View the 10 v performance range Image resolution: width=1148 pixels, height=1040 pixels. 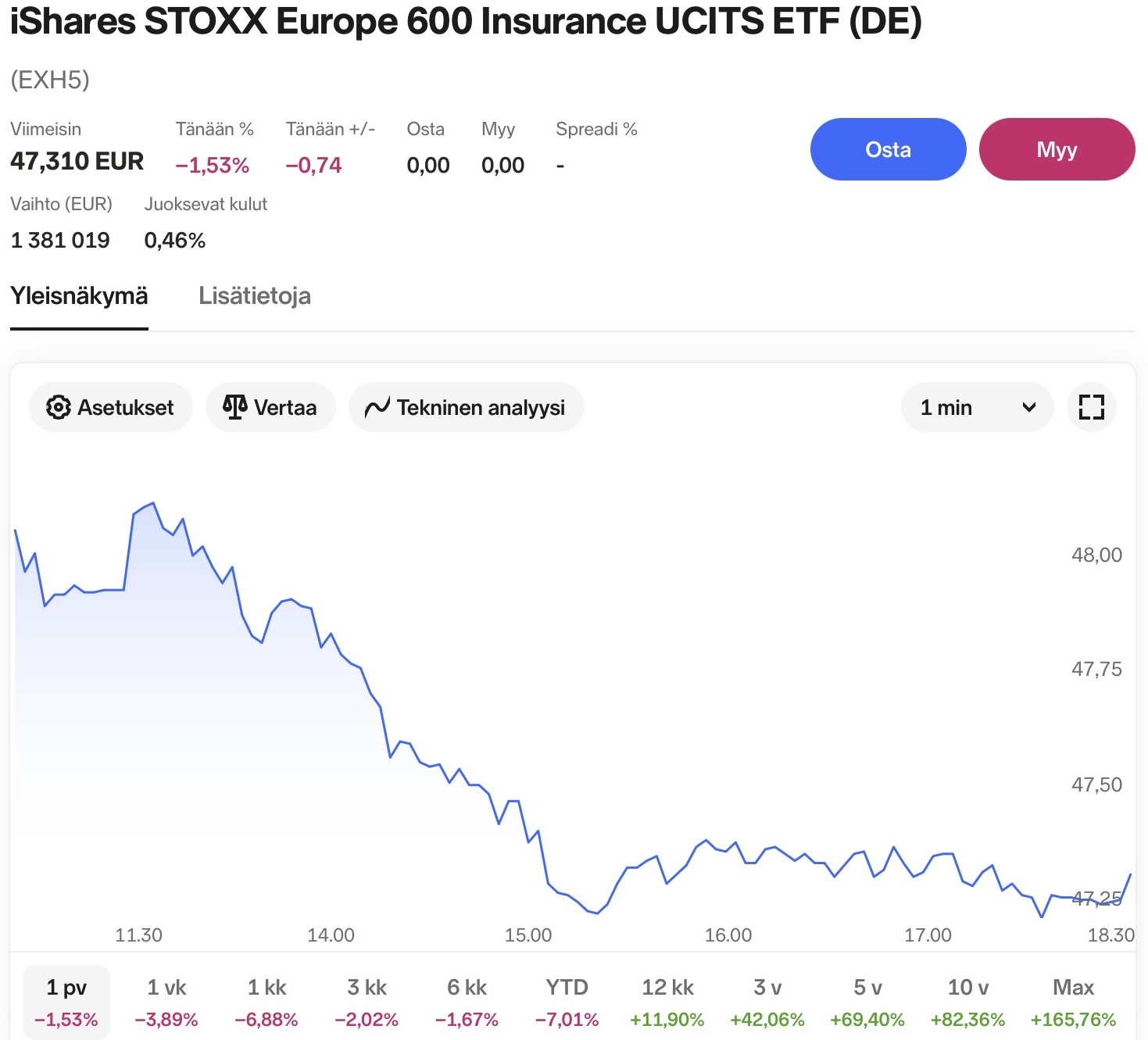click(967, 1002)
